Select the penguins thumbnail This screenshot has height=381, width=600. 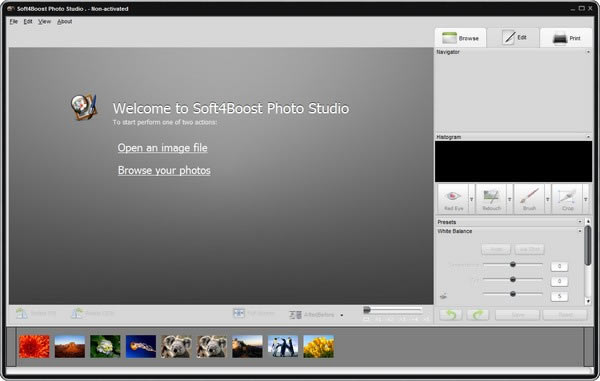coord(283,347)
